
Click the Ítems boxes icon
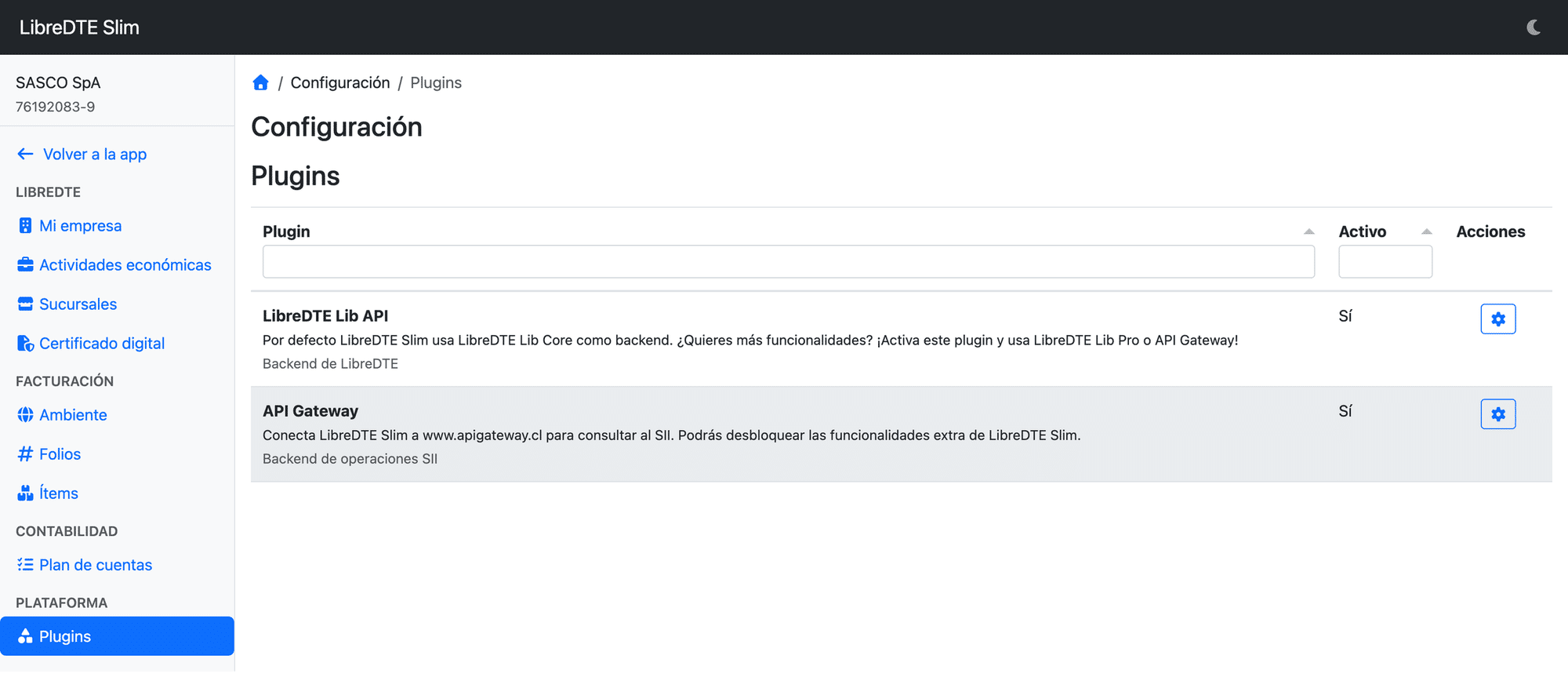click(x=25, y=493)
